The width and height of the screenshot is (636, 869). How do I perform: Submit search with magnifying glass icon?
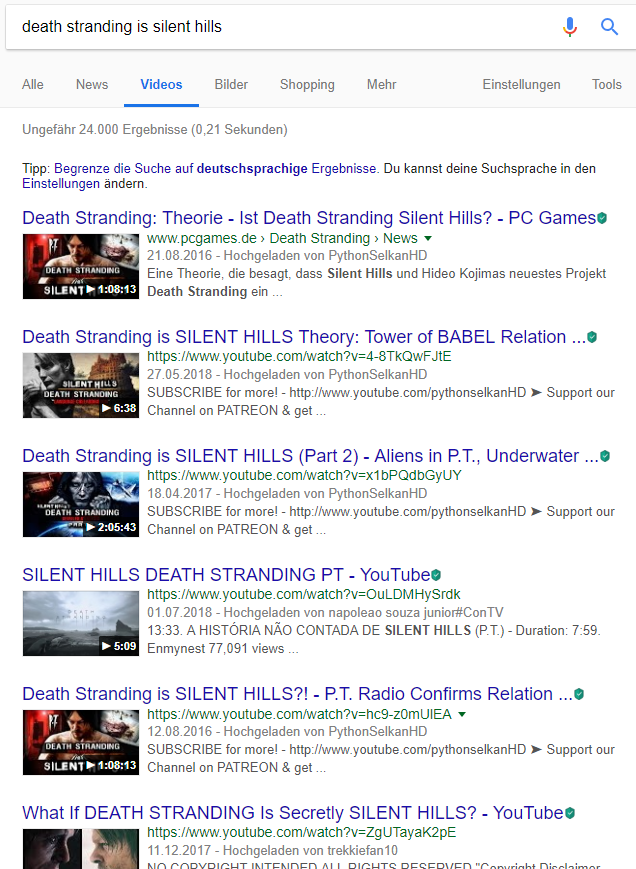click(609, 27)
